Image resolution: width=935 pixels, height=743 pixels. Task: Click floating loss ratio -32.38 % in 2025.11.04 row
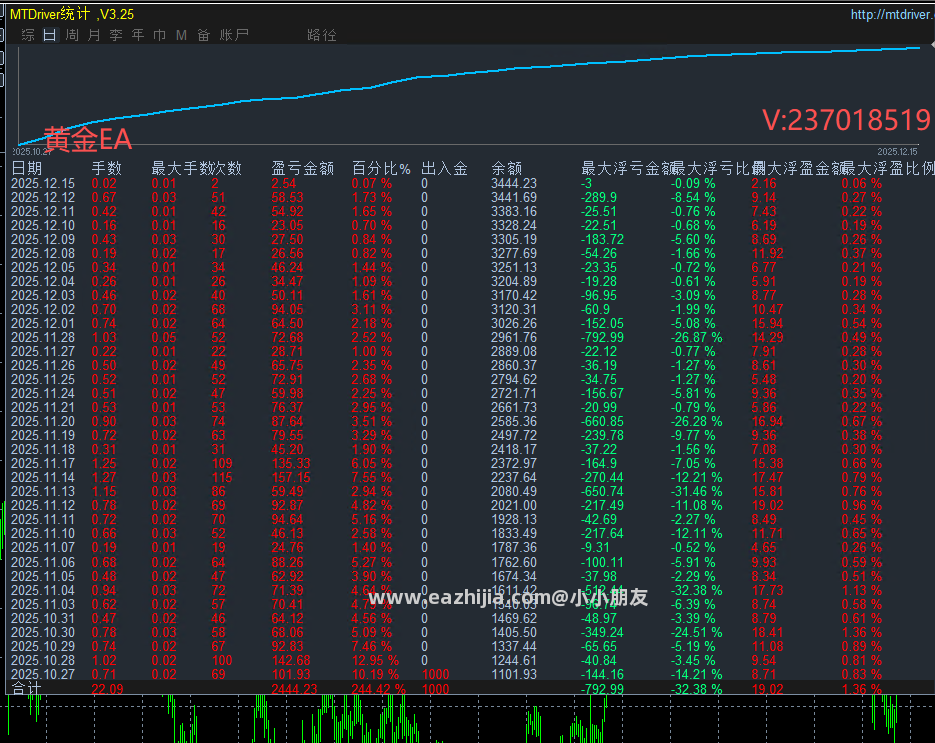click(696, 590)
